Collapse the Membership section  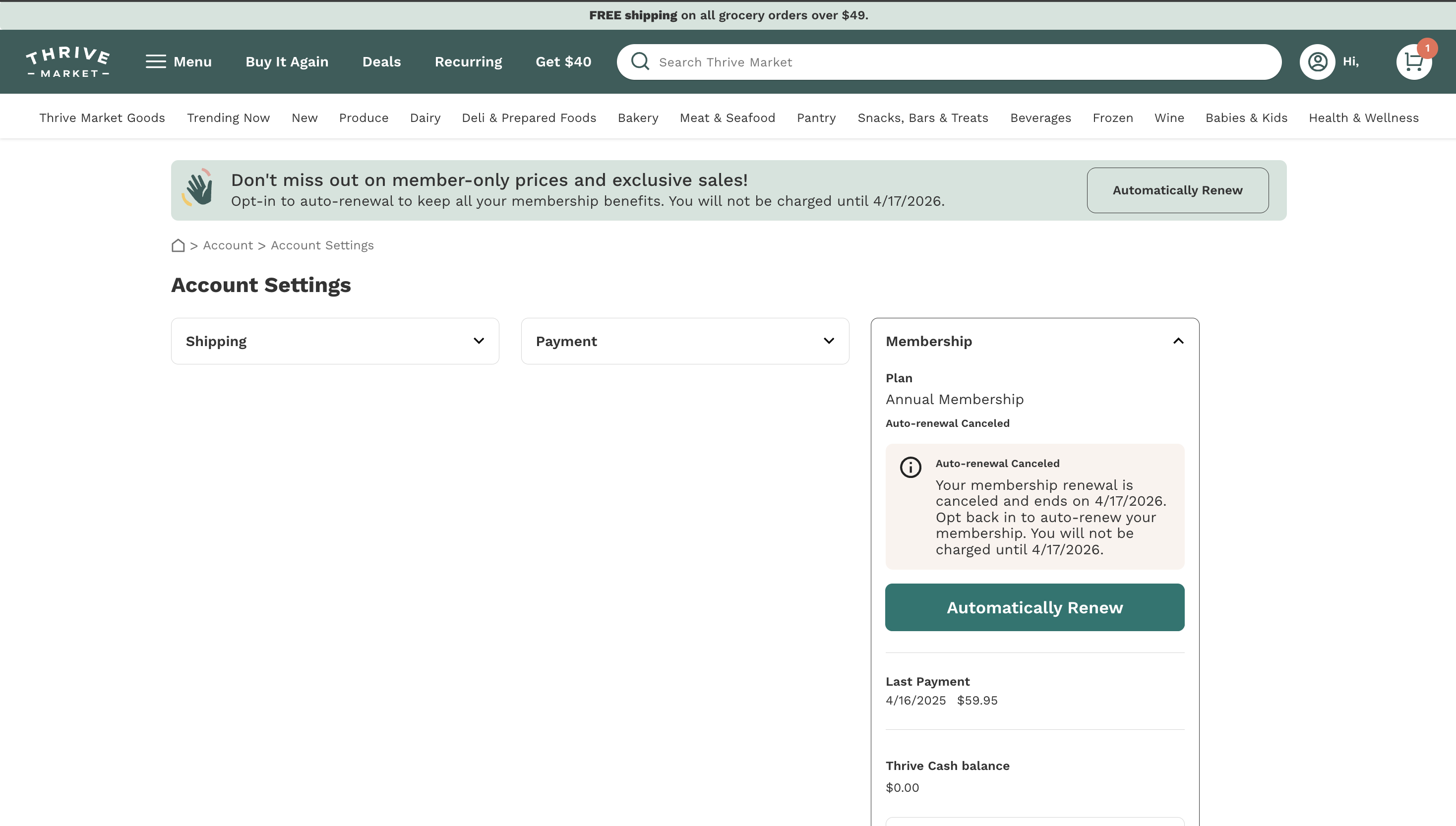coord(1178,341)
